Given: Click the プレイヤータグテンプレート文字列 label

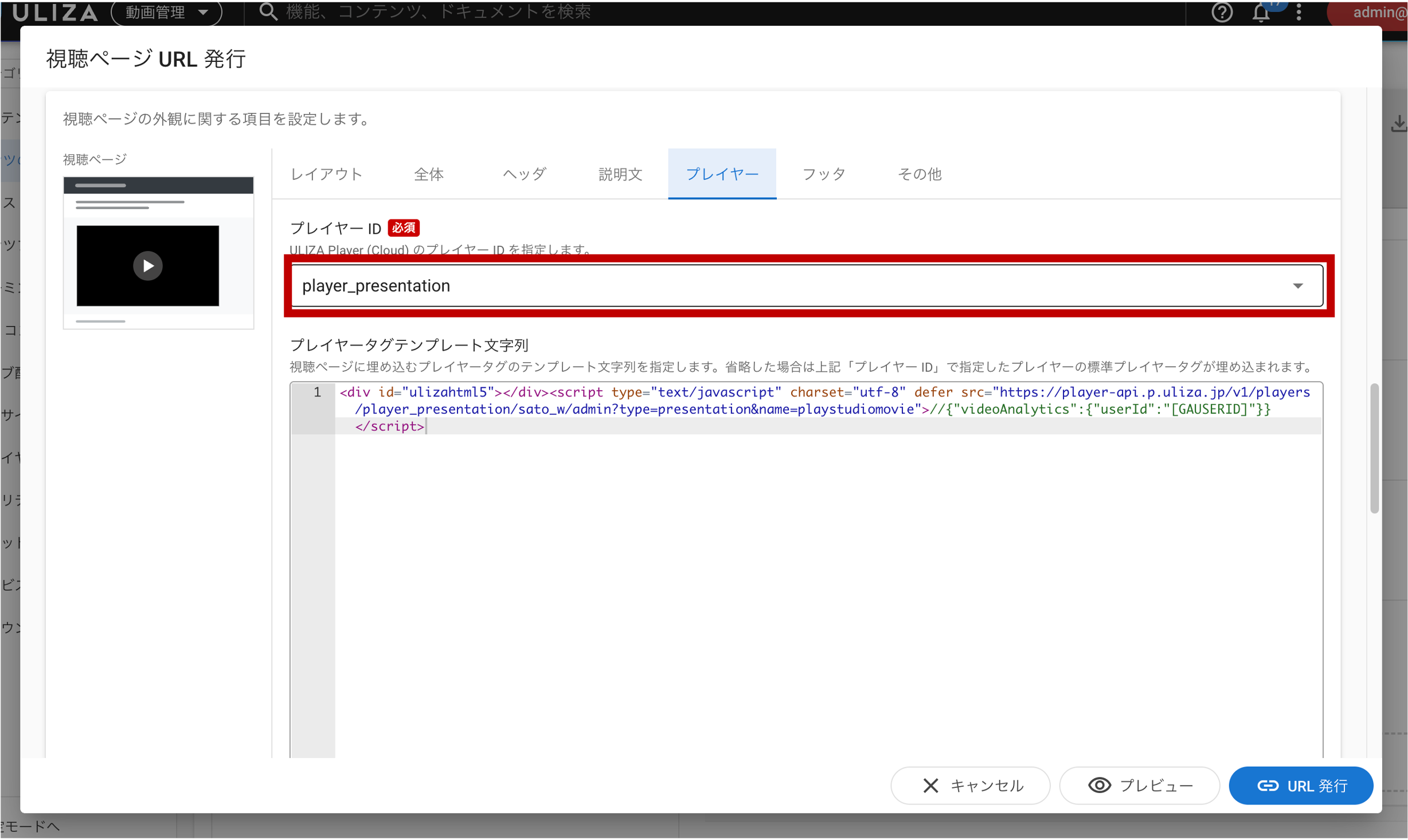Looking at the screenshot, I should tap(409, 345).
